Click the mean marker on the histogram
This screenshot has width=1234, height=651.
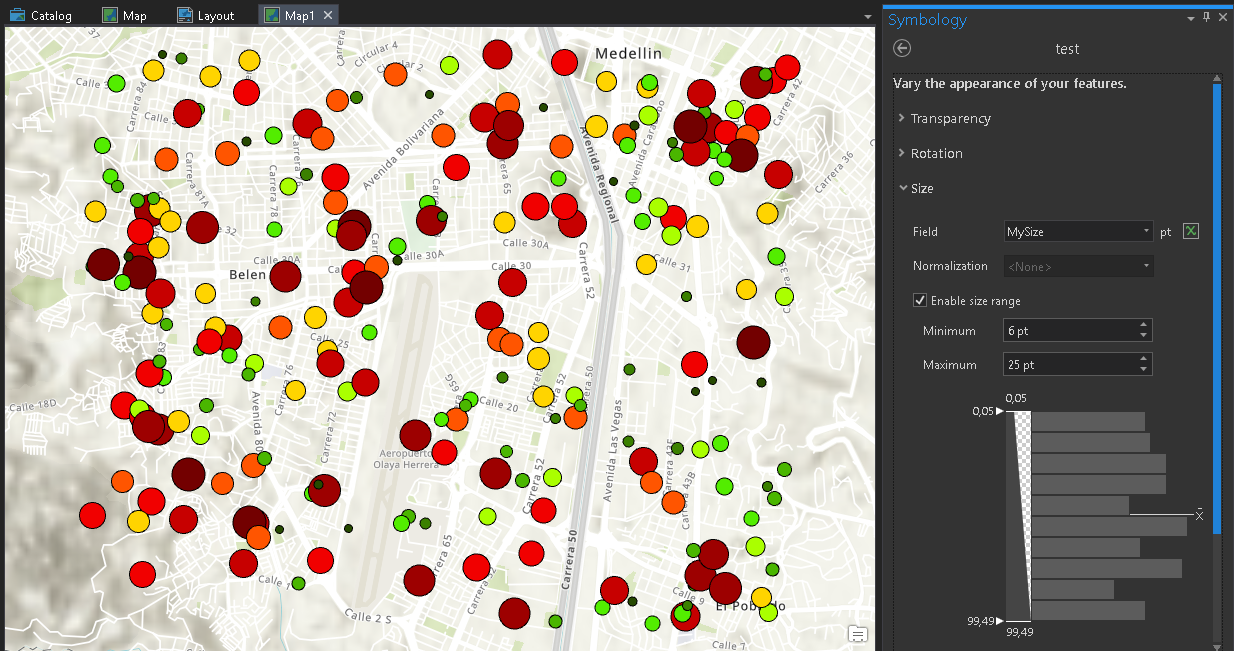pyautogui.click(x=1199, y=514)
